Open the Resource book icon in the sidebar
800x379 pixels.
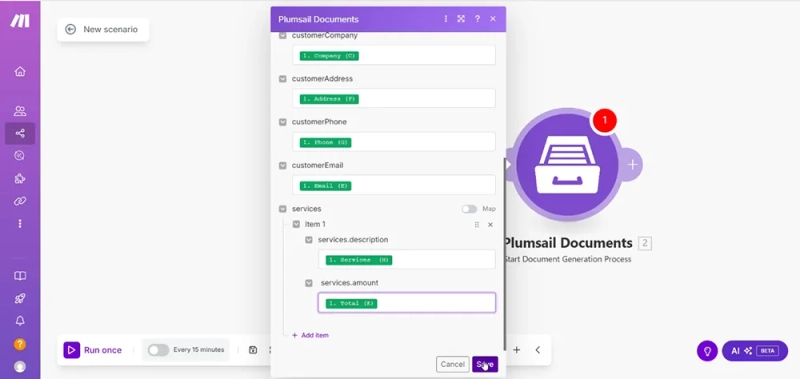point(20,276)
